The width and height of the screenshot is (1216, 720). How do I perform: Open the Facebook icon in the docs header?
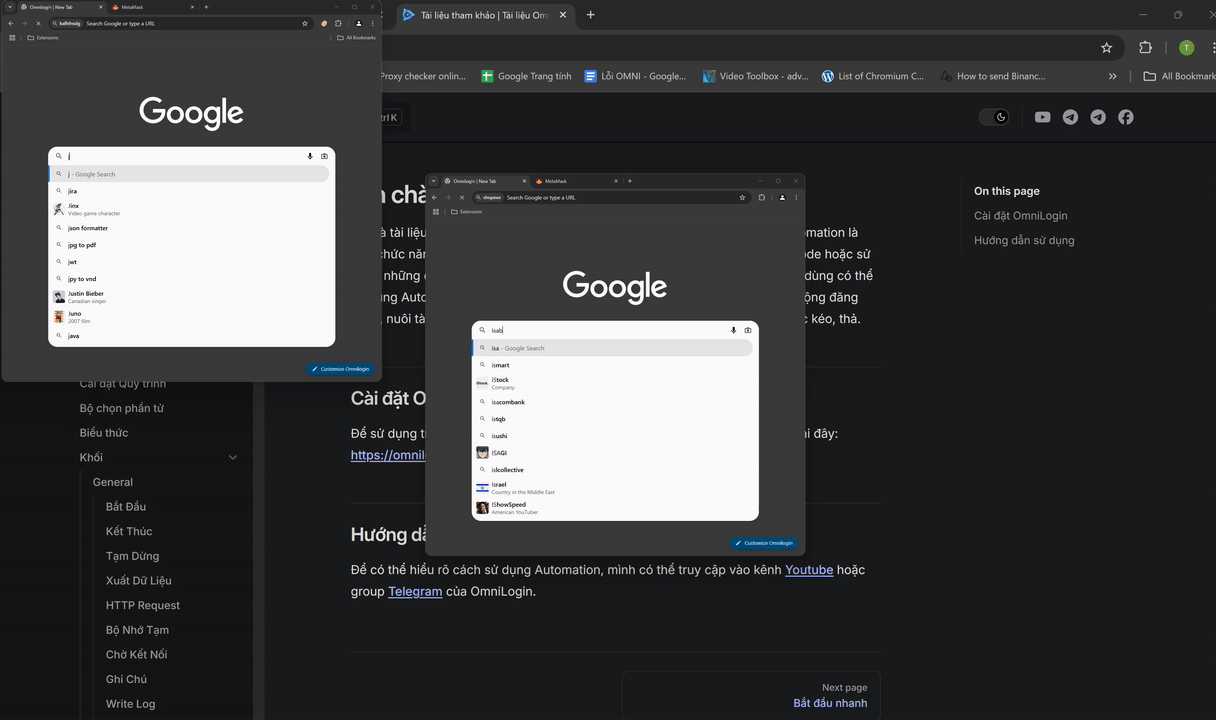tap(1126, 117)
